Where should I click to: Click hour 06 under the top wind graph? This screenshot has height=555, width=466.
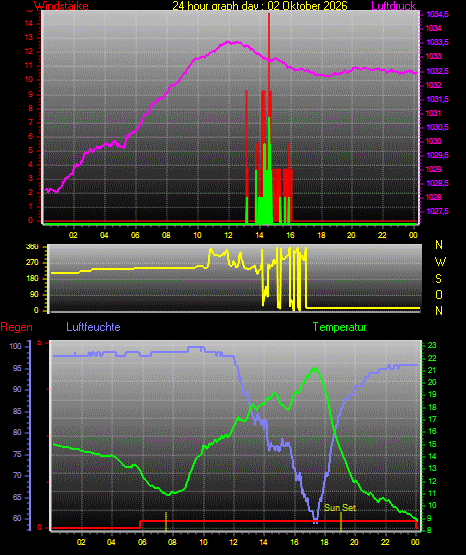tap(135, 235)
